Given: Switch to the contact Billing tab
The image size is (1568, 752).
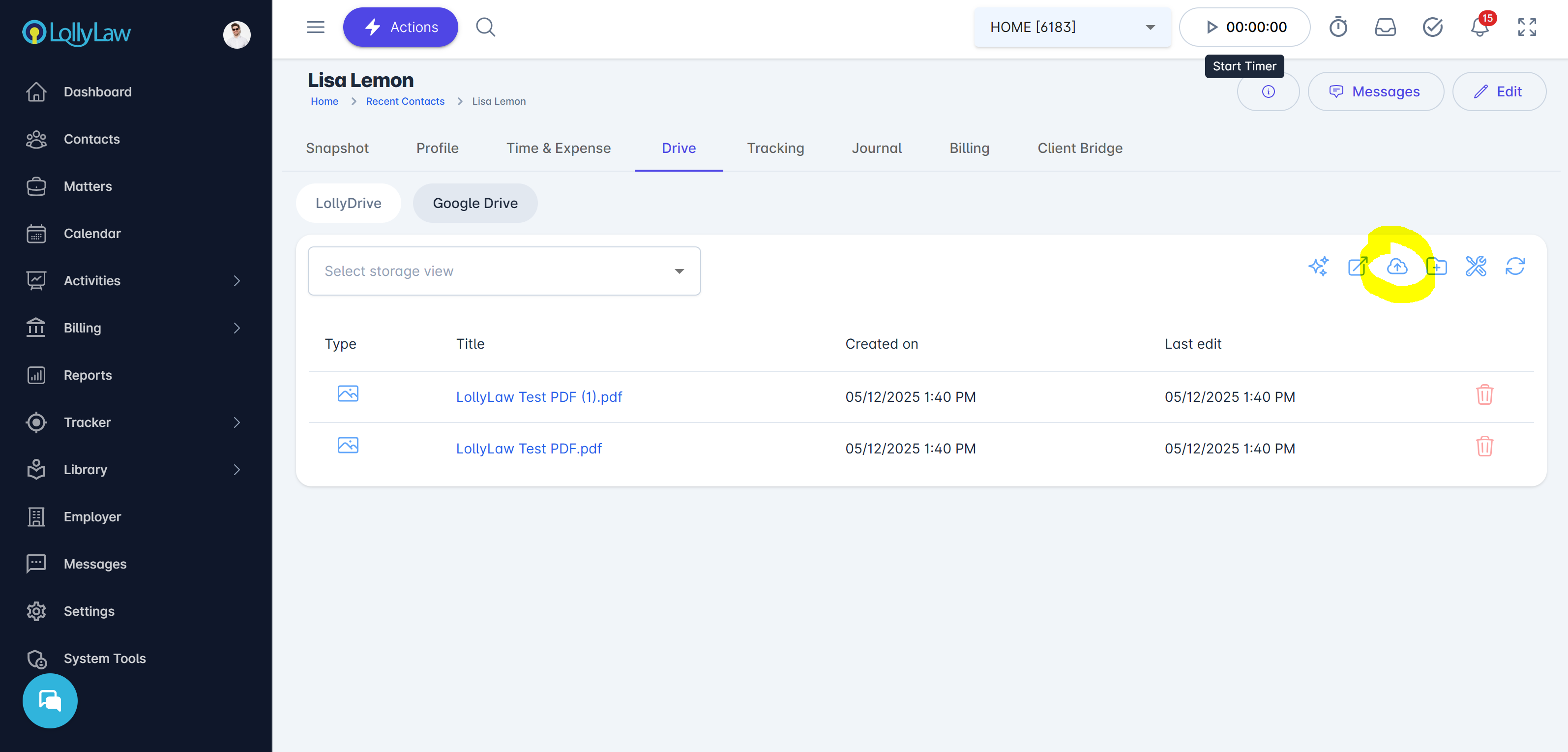Looking at the screenshot, I should [x=970, y=148].
